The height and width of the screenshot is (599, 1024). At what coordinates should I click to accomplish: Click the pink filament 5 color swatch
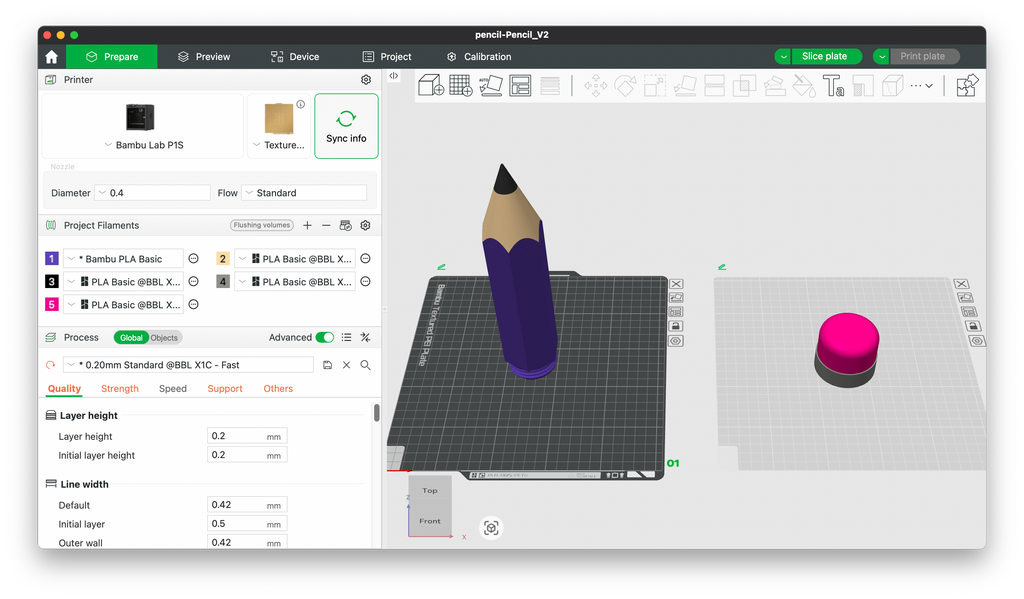(52, 304)
